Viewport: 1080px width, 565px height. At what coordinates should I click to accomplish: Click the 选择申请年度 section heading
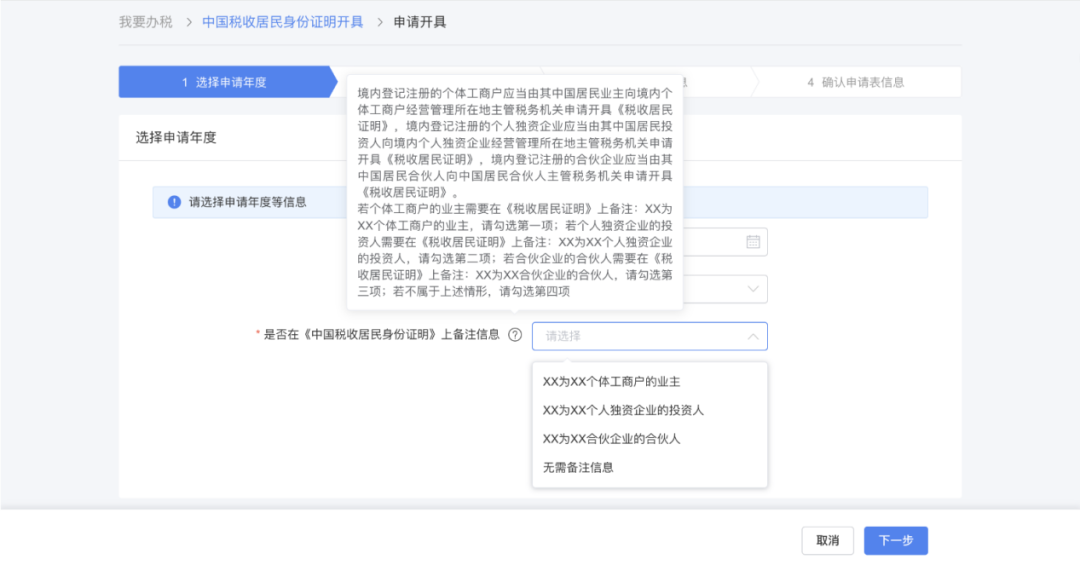pyautogui.click(x=176, y=137)
